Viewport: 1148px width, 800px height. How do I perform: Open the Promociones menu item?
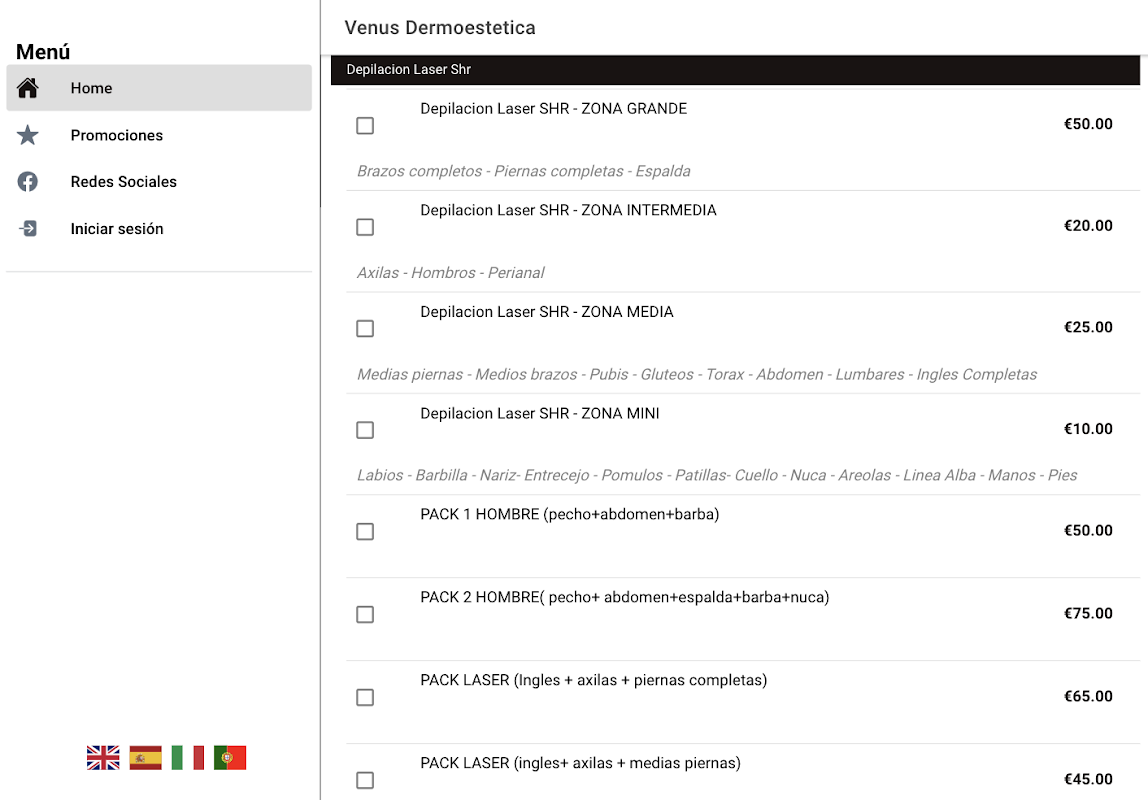tap(117, 135)
